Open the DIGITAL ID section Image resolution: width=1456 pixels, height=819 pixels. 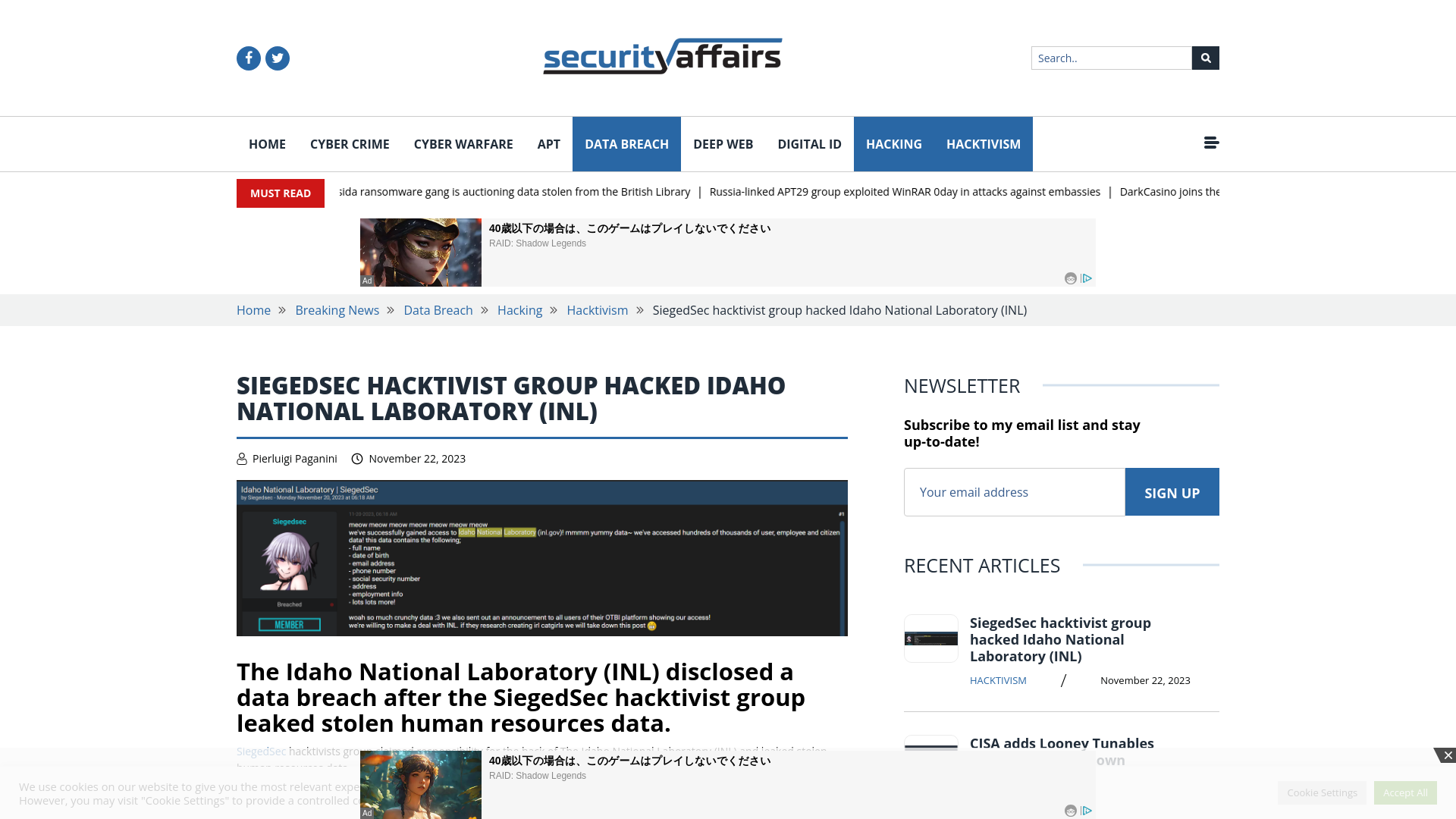pyautogui.click(x=809, y=144)
